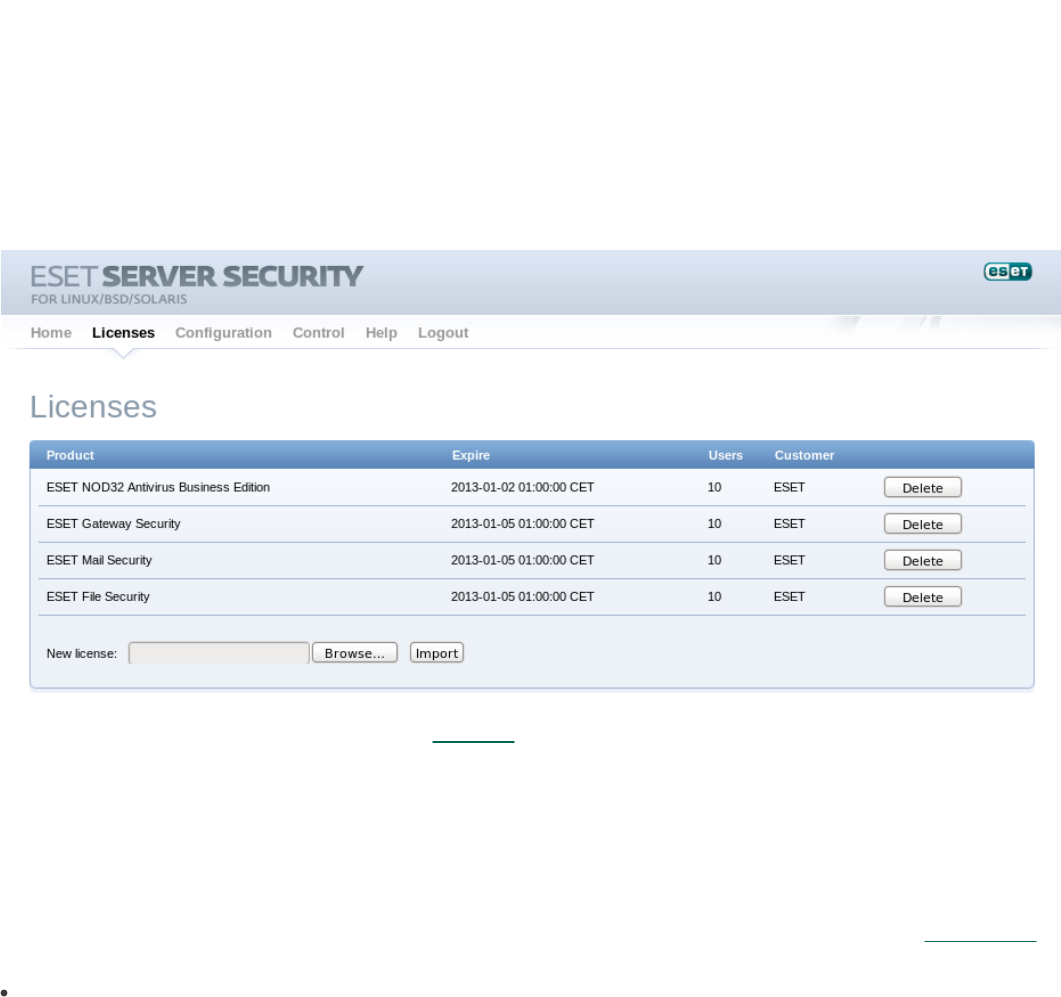
Task: Click the Import button
Action: coord(436,653)
